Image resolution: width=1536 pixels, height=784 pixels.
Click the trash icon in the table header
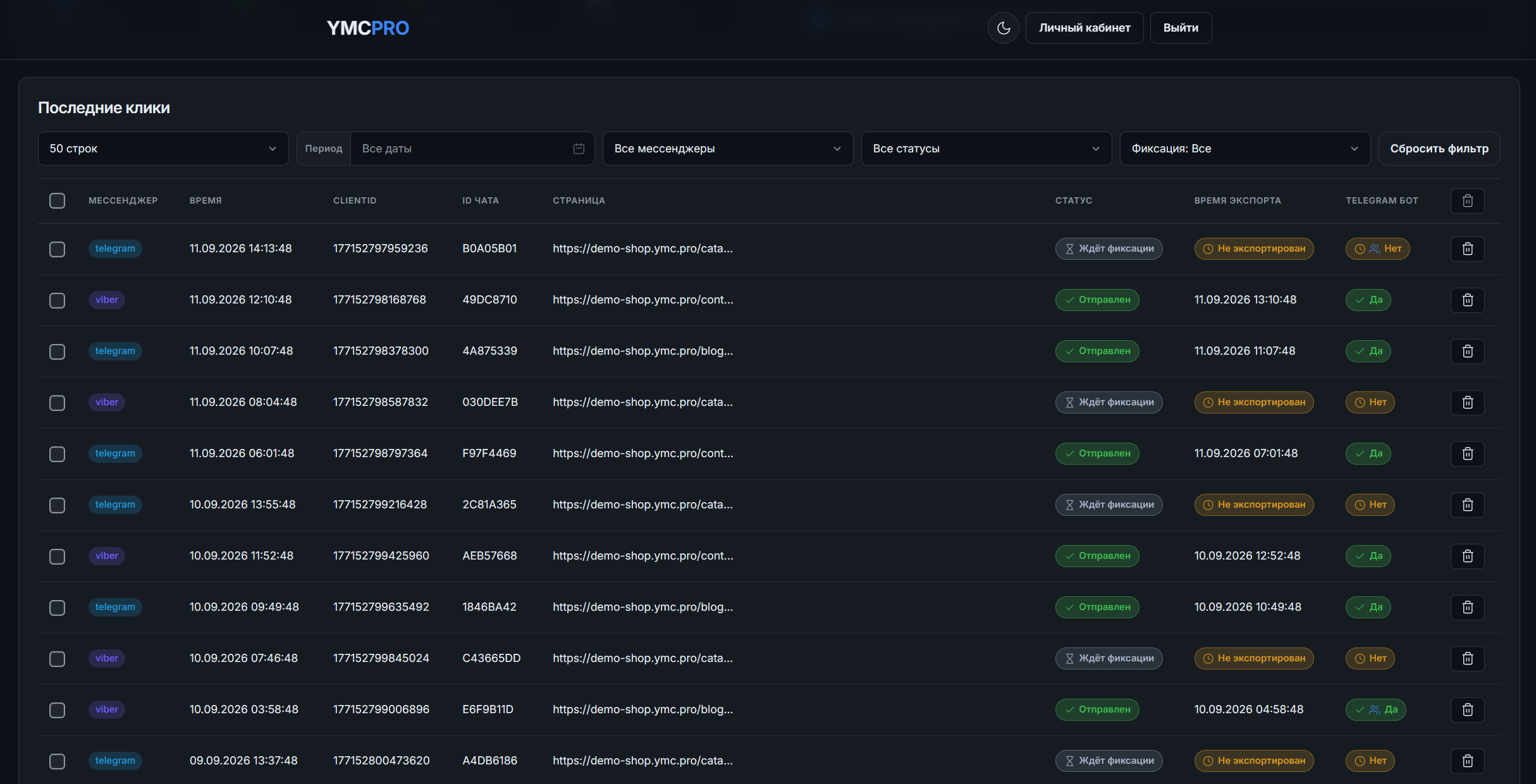click(1467, 200)
